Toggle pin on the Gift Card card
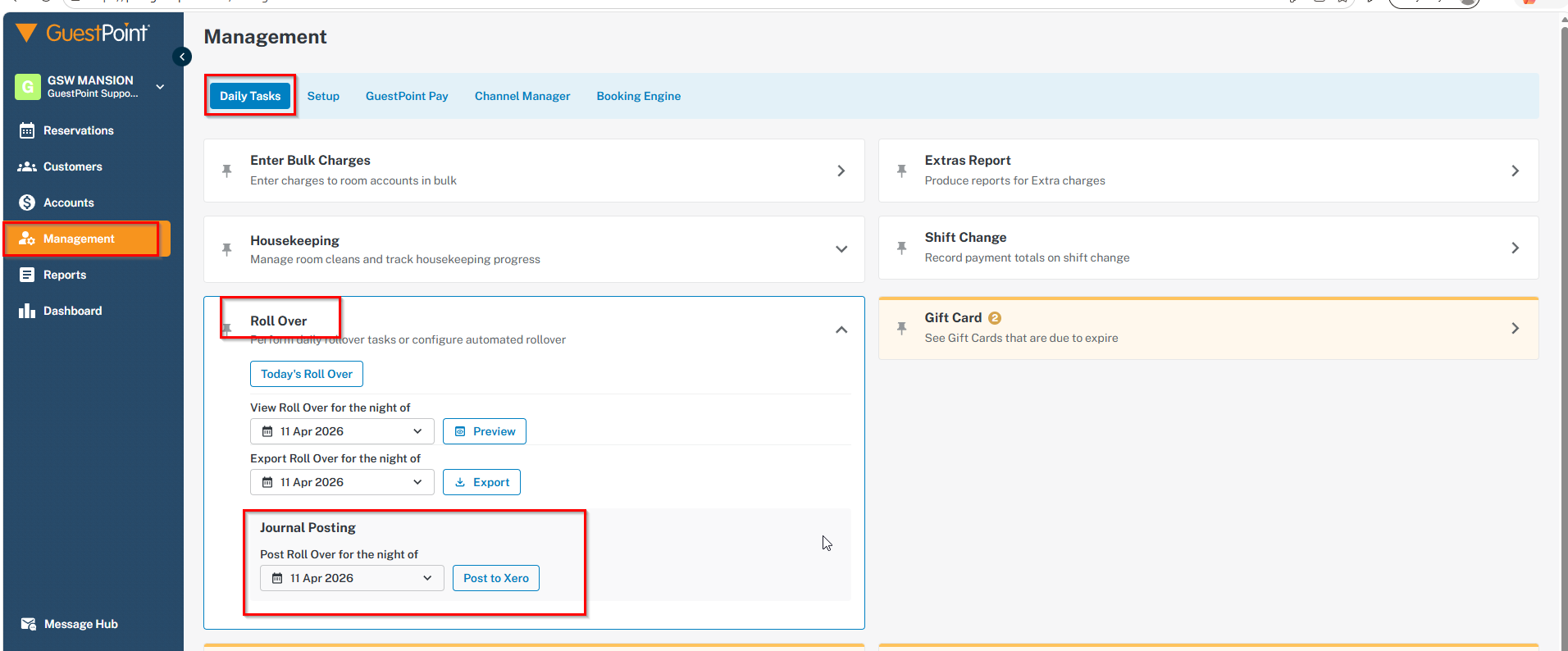1568x651 pixels. [x=901, y=328]
